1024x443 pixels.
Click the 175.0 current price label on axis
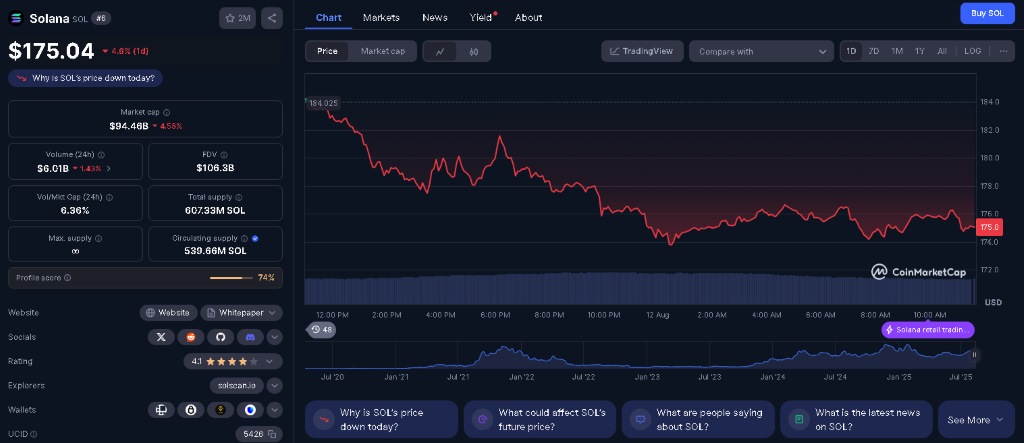click(989, 227)
